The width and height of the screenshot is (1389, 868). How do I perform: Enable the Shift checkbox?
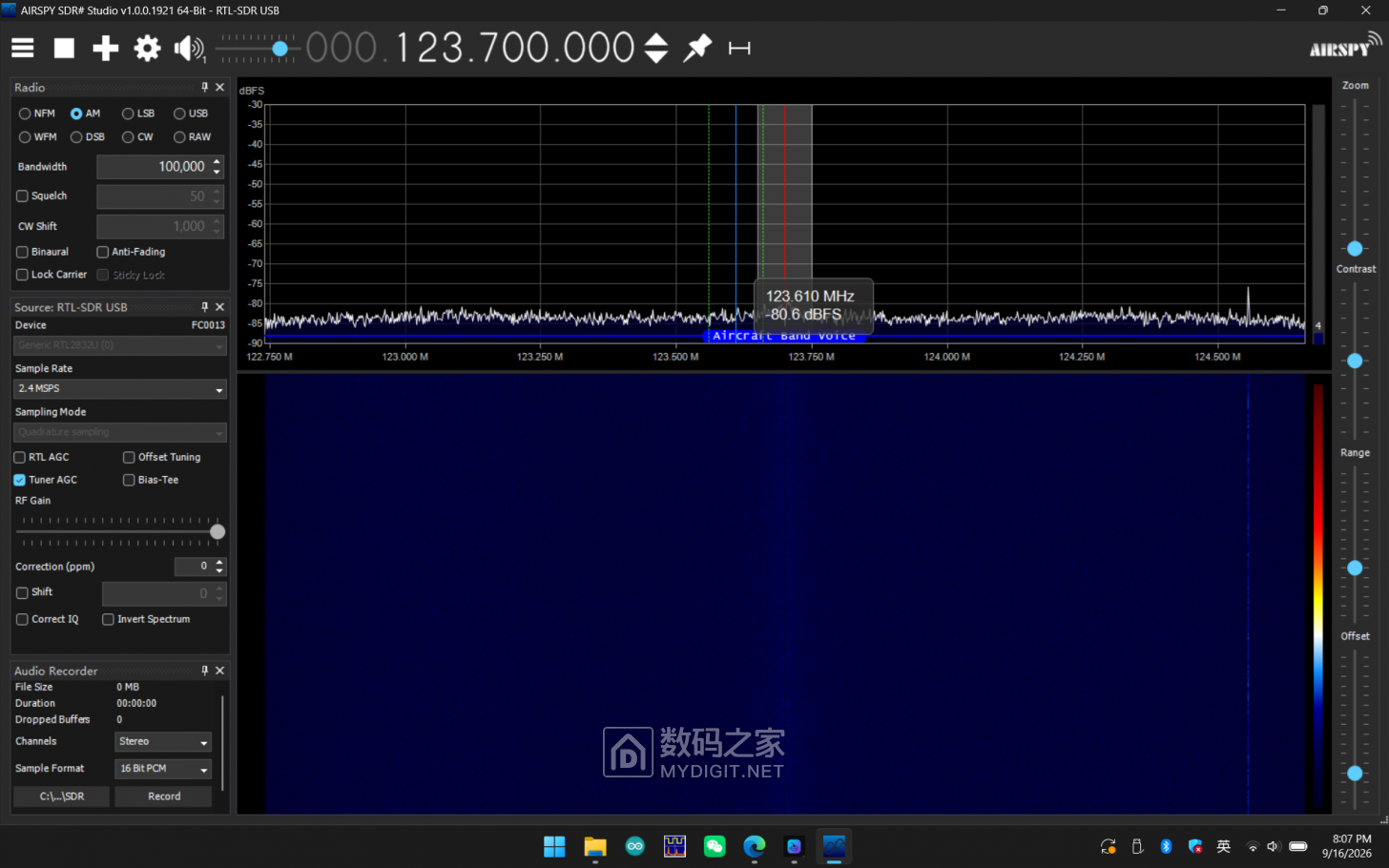coord(22,592)
